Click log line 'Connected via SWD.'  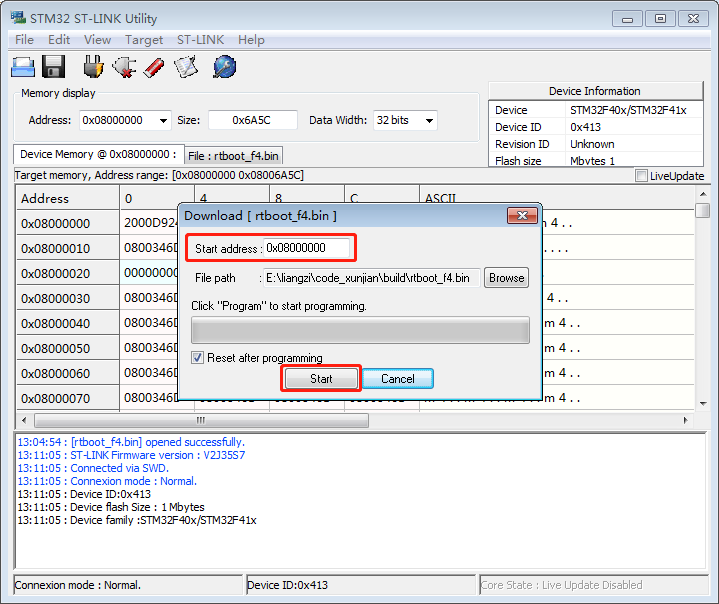click(93, 468)
